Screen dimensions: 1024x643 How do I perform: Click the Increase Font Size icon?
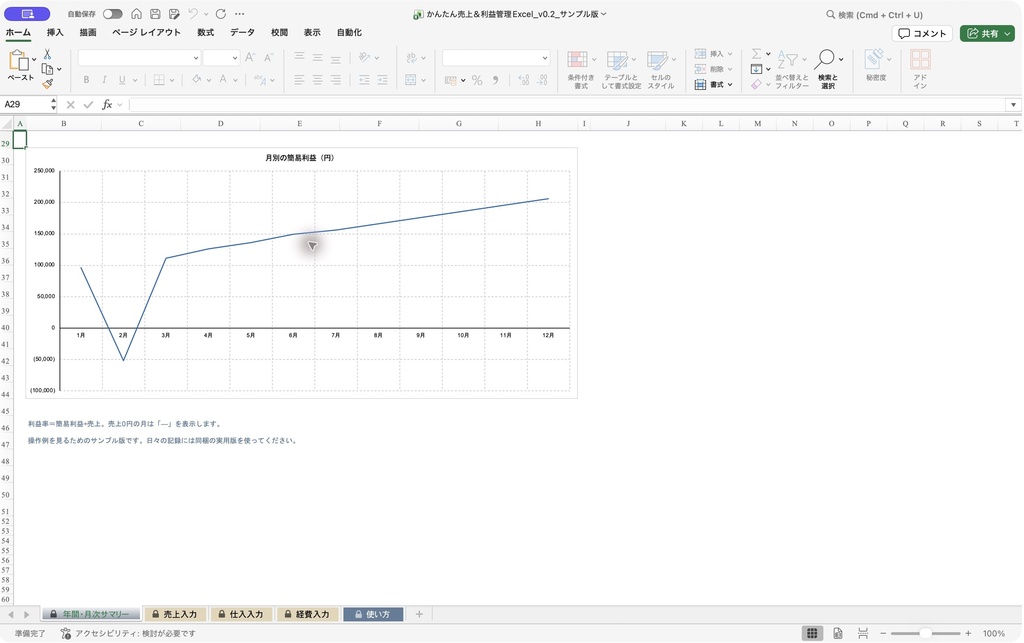(250, 57)
